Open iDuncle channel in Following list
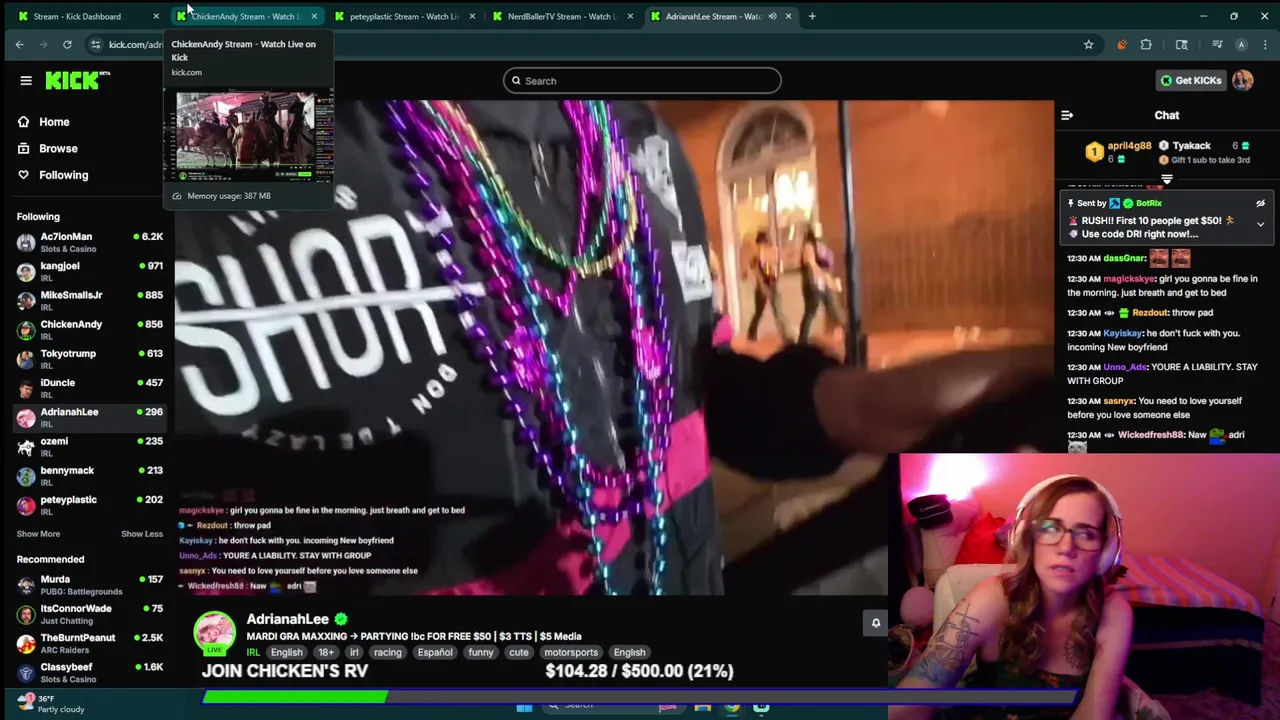Viewport: 1280px width, 720px height. click(89, 388)
